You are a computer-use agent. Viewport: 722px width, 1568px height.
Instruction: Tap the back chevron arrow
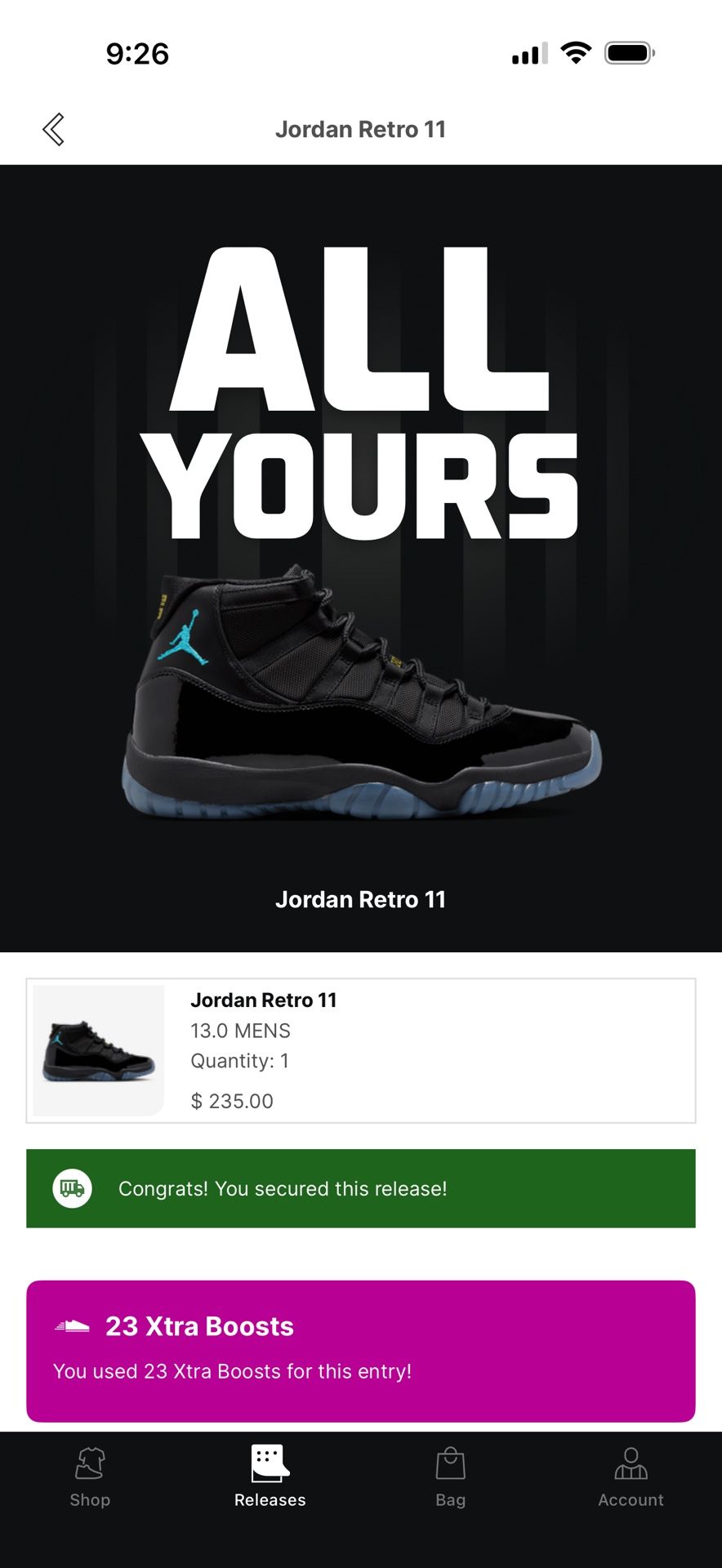(53, 129)
